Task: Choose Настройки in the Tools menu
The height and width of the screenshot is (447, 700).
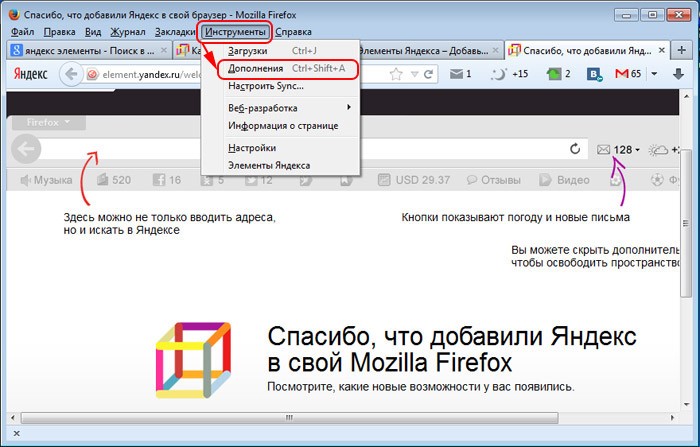Action: click(280, 148)
